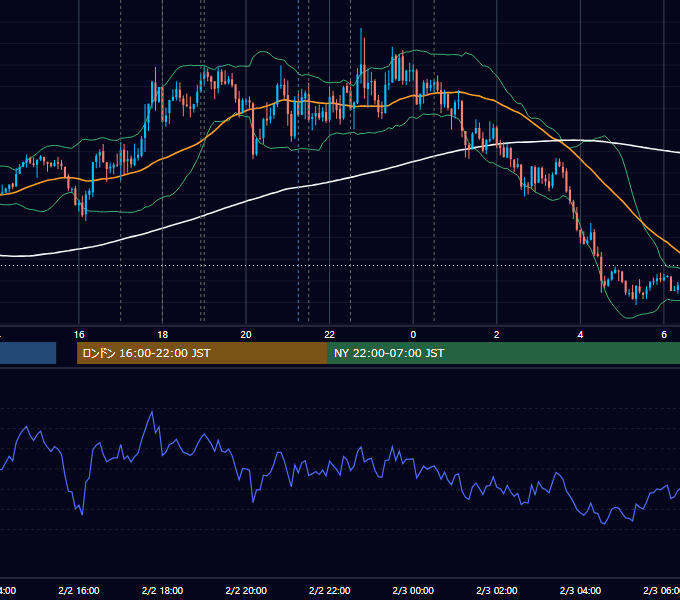Click the 2/2 22:00 time label
680x600 pixels.
tap(330, 590)
